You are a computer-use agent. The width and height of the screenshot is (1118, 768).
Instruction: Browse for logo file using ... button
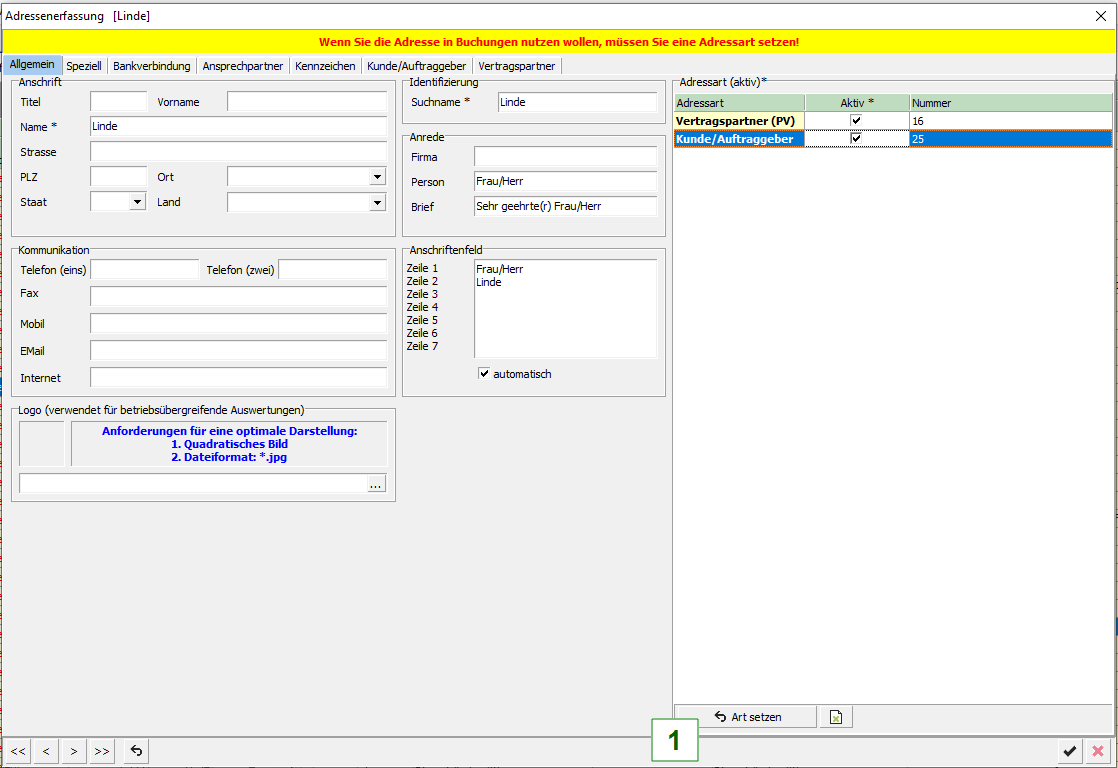click(375, 484)
